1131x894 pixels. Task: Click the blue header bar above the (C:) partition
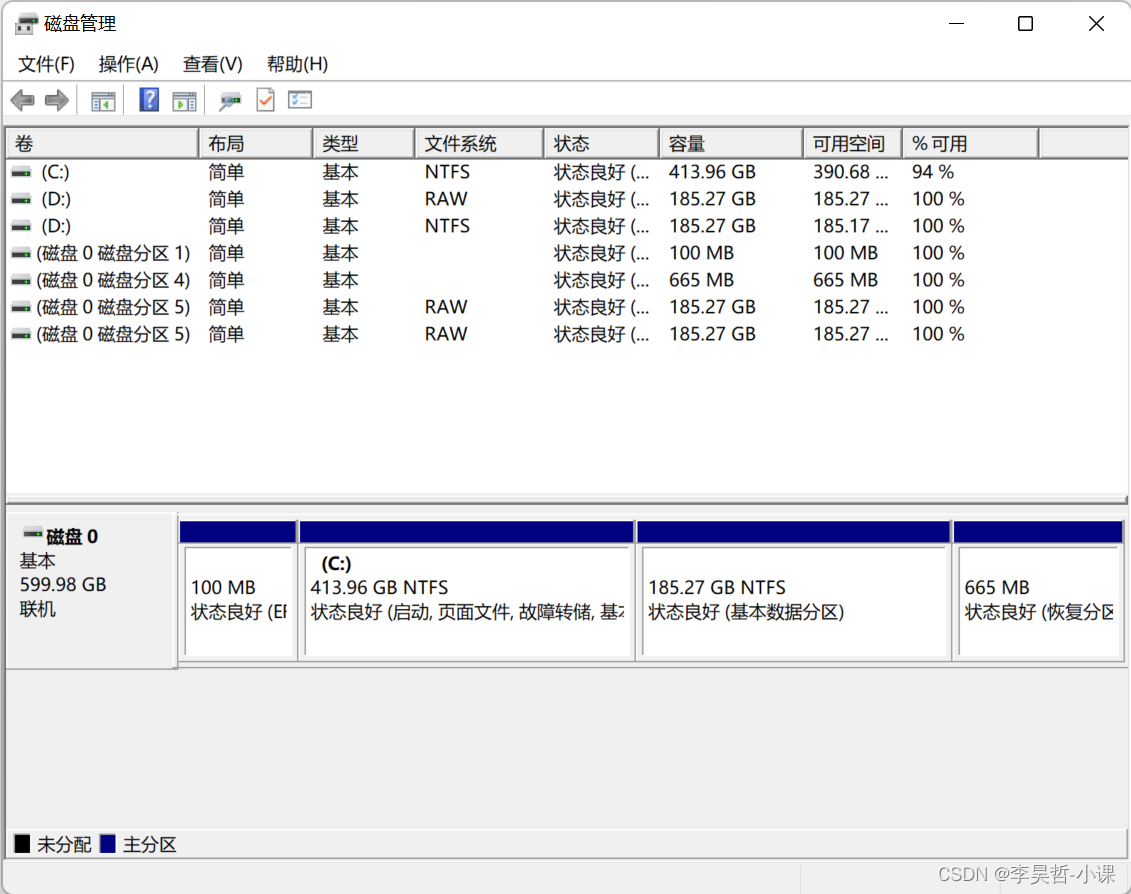(467, 532)
